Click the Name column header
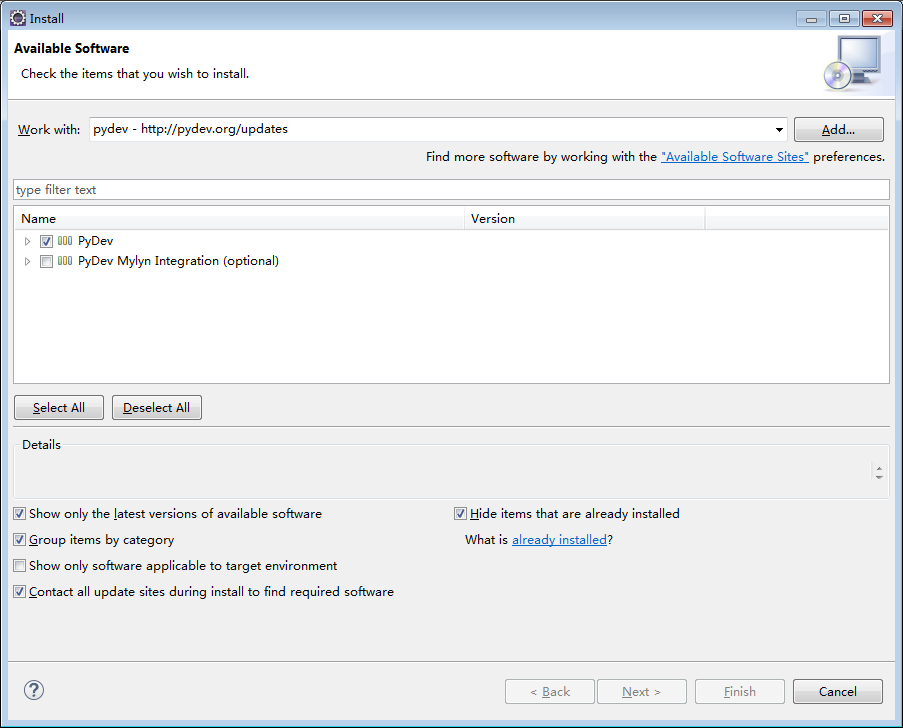The height and width of the screenshot is (728, 903). pos(239,219)
